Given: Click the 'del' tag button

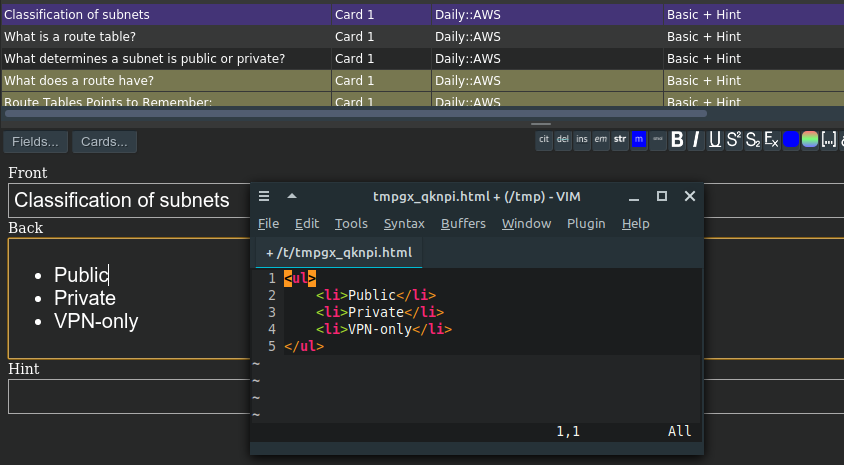Looking at the screenshot, I should (x=563, y=140).
